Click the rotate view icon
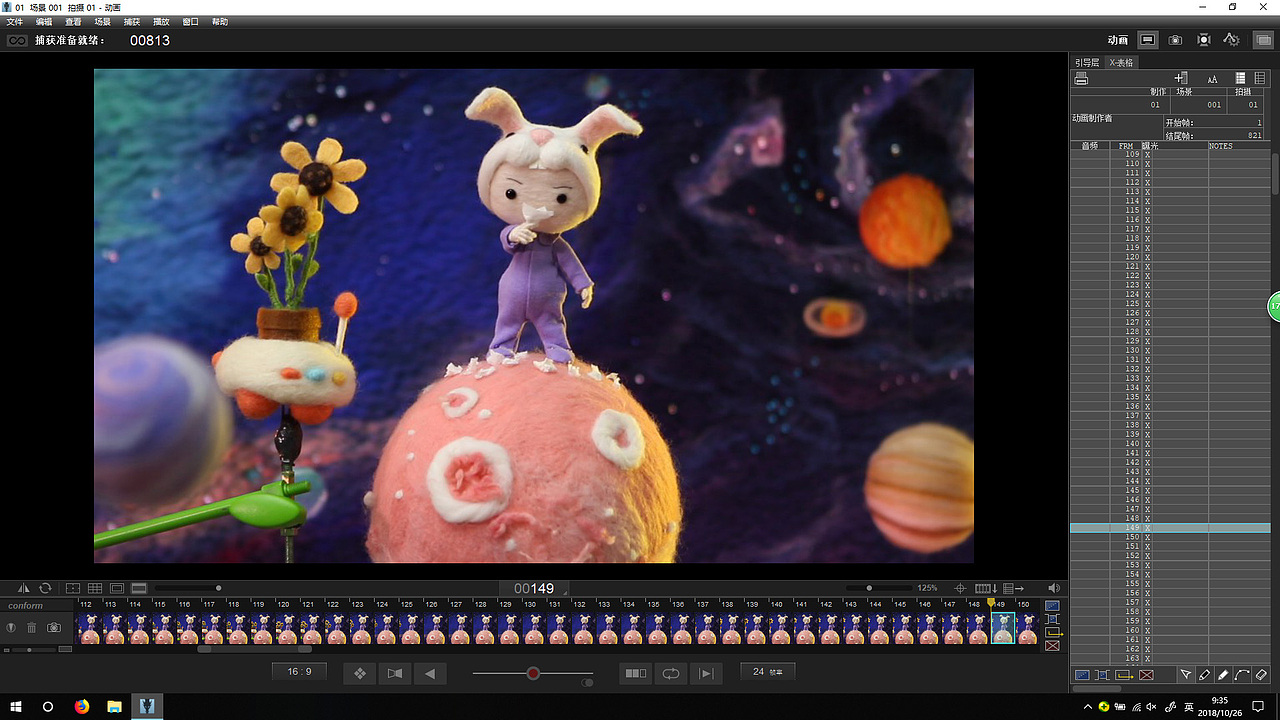1280x720 pixels. 45,588
